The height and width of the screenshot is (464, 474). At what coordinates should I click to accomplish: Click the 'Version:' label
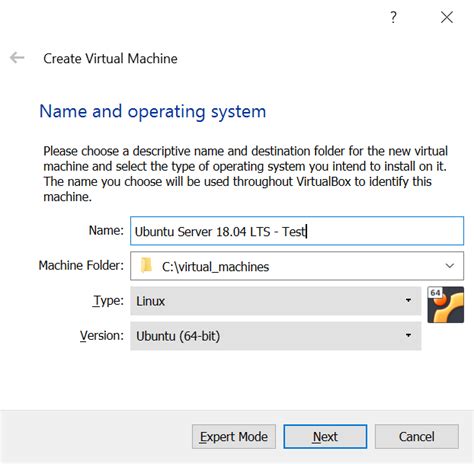102,336
